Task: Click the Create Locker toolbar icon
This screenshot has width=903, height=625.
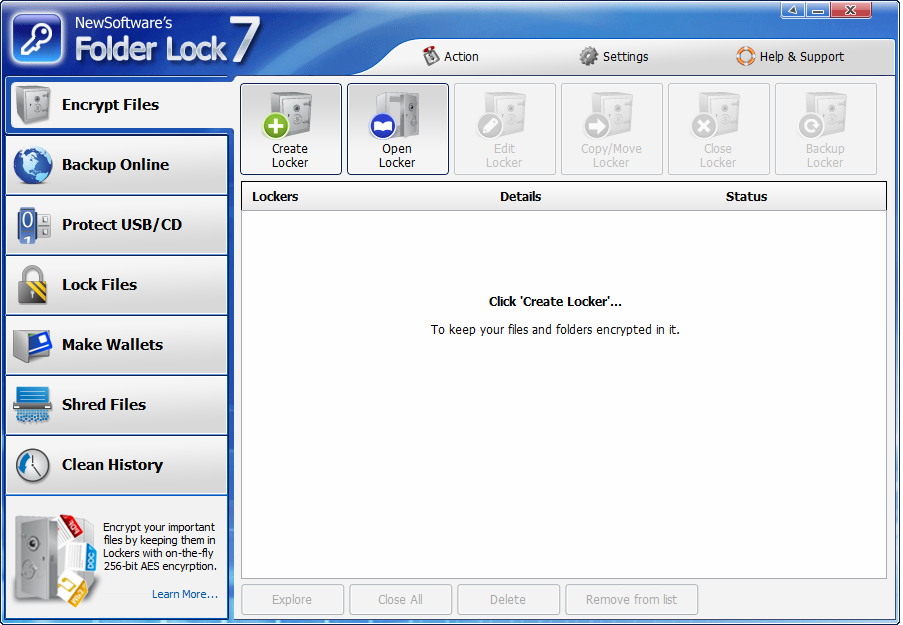Action: [x=290, y=129]
